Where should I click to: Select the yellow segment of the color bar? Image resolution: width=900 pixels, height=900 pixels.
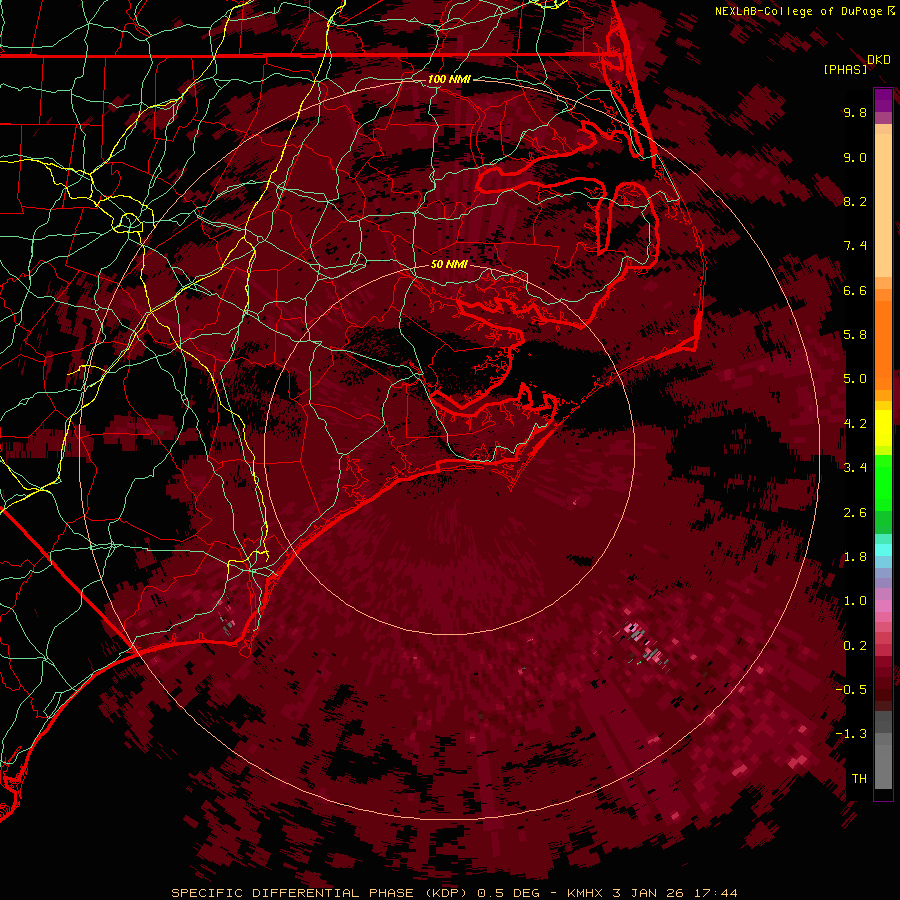pyautogui.click(x=883, y=428)
